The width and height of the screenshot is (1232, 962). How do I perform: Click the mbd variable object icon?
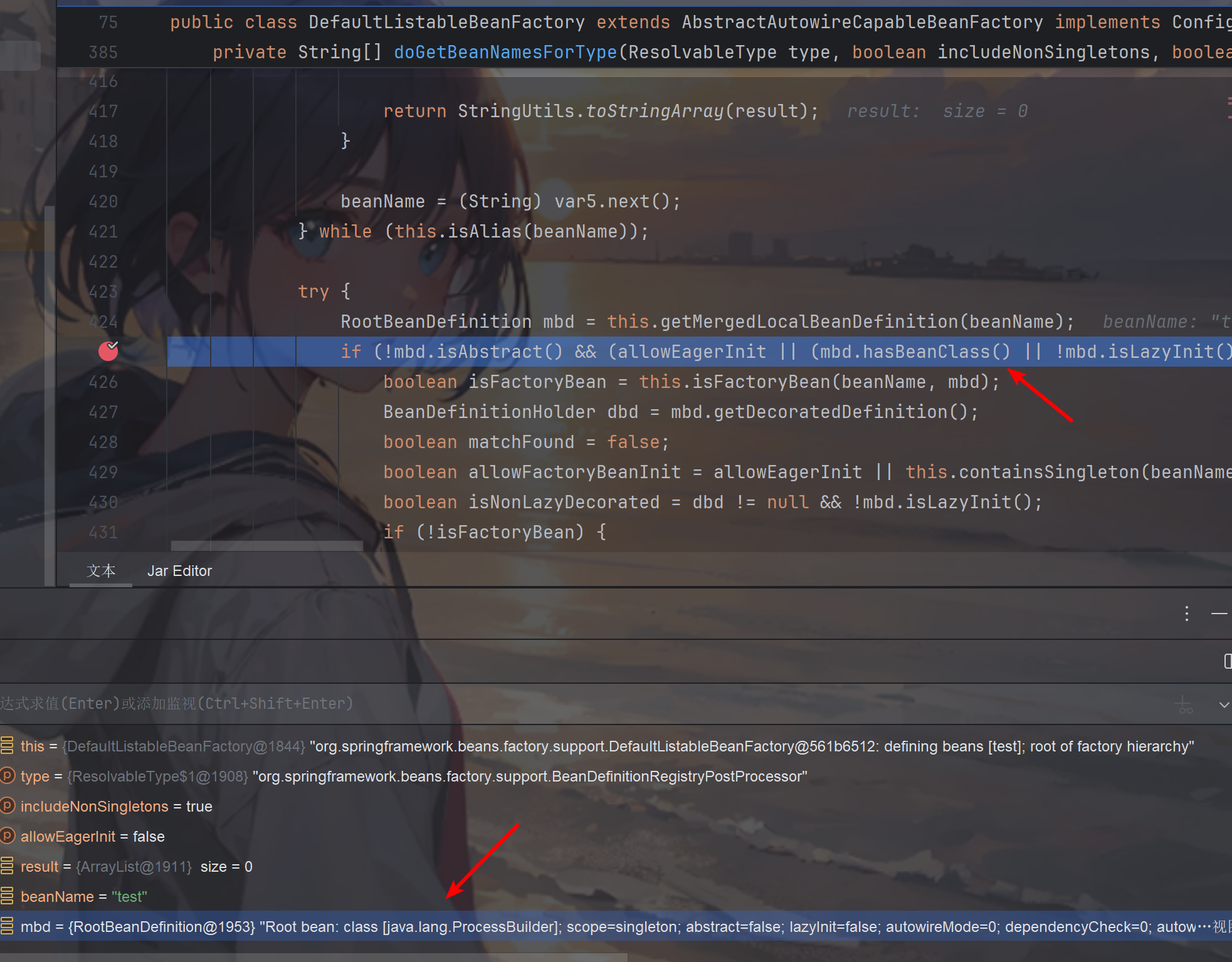coord(7,926)
